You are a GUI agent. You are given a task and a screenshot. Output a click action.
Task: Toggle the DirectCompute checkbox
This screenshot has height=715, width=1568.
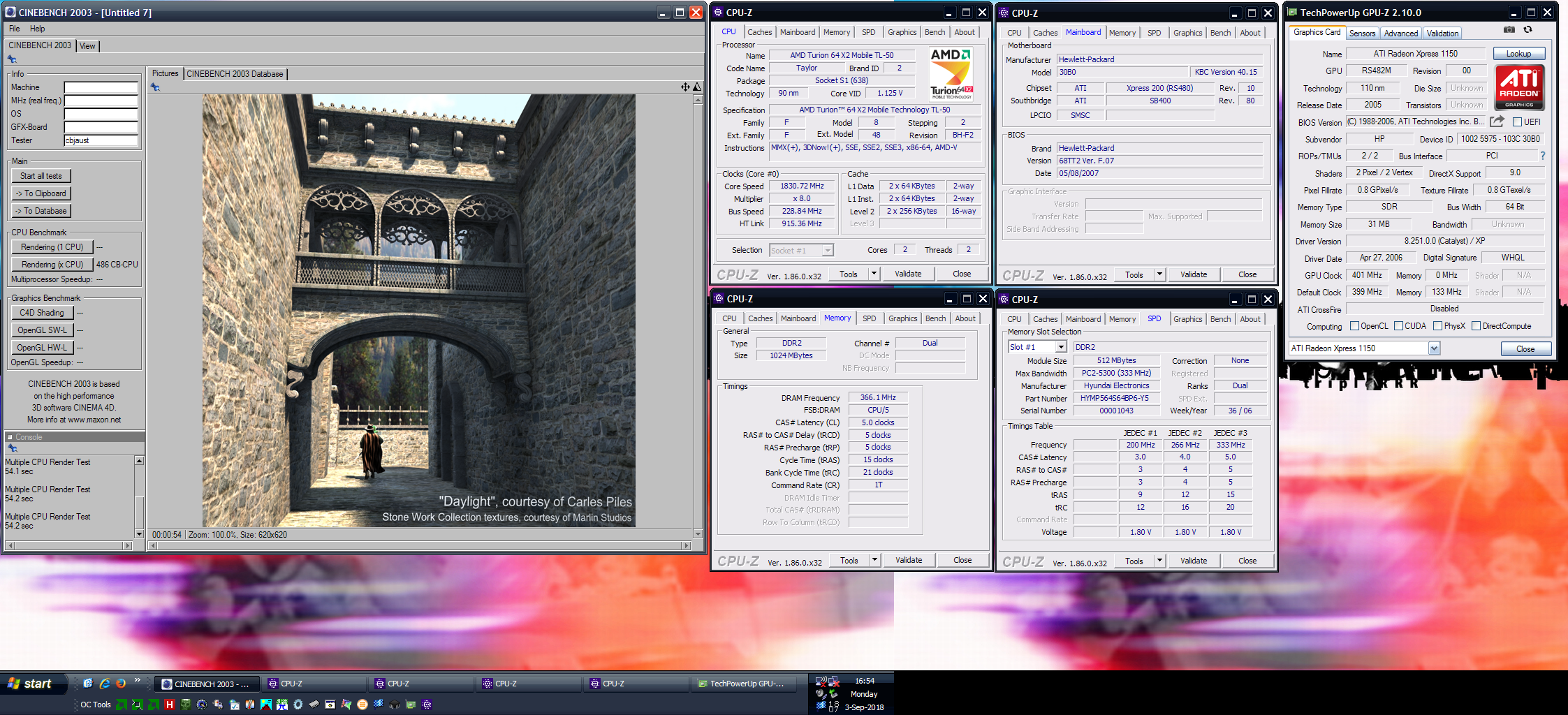(1476, 326)
